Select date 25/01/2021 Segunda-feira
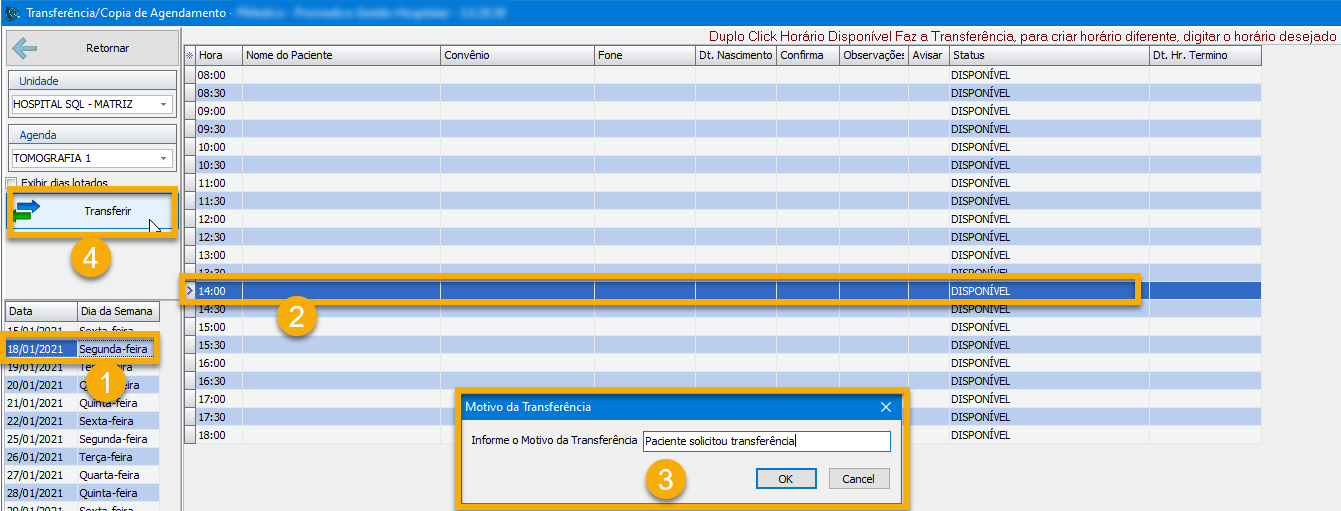Screen dimensions: 1341x511 [80, 439]
